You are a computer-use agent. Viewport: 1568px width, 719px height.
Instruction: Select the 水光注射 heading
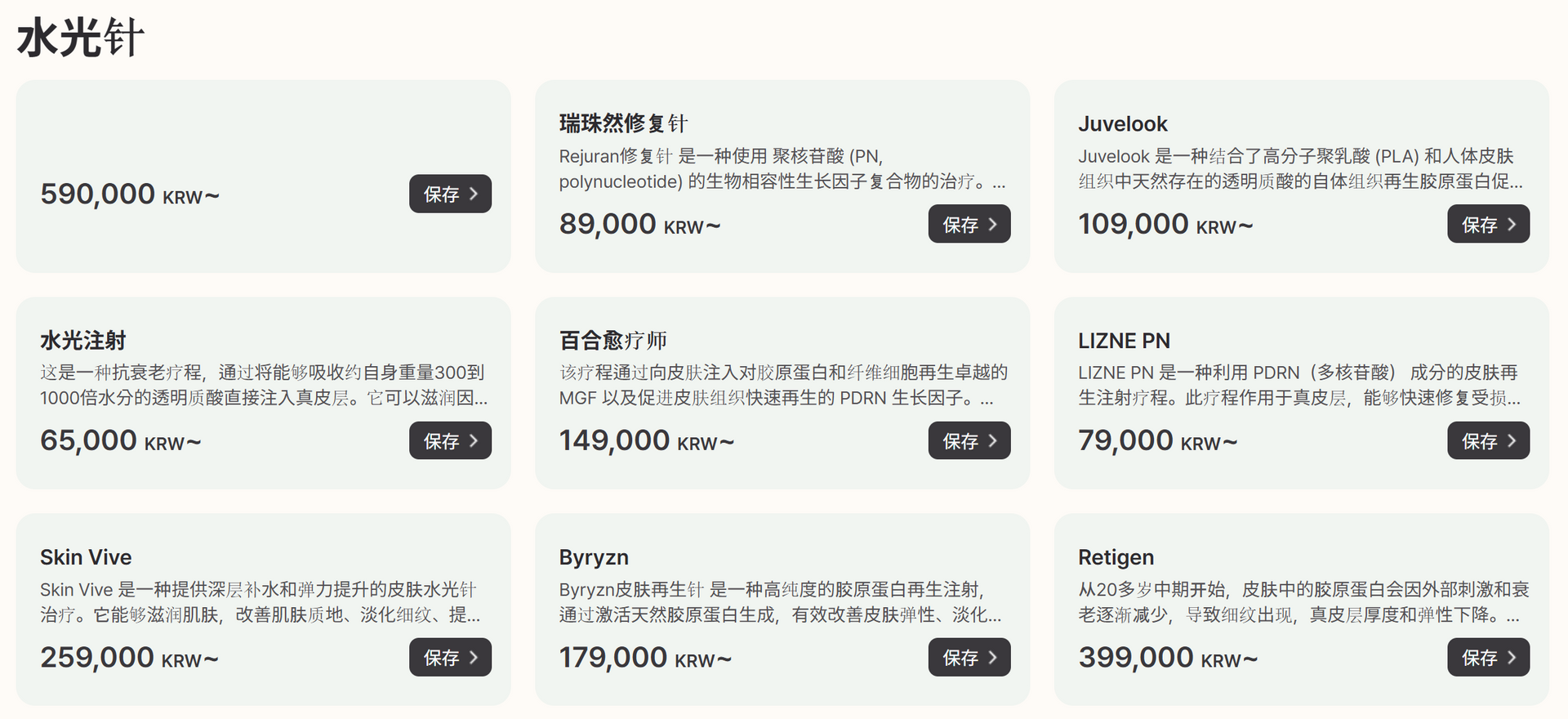point(82,341)
